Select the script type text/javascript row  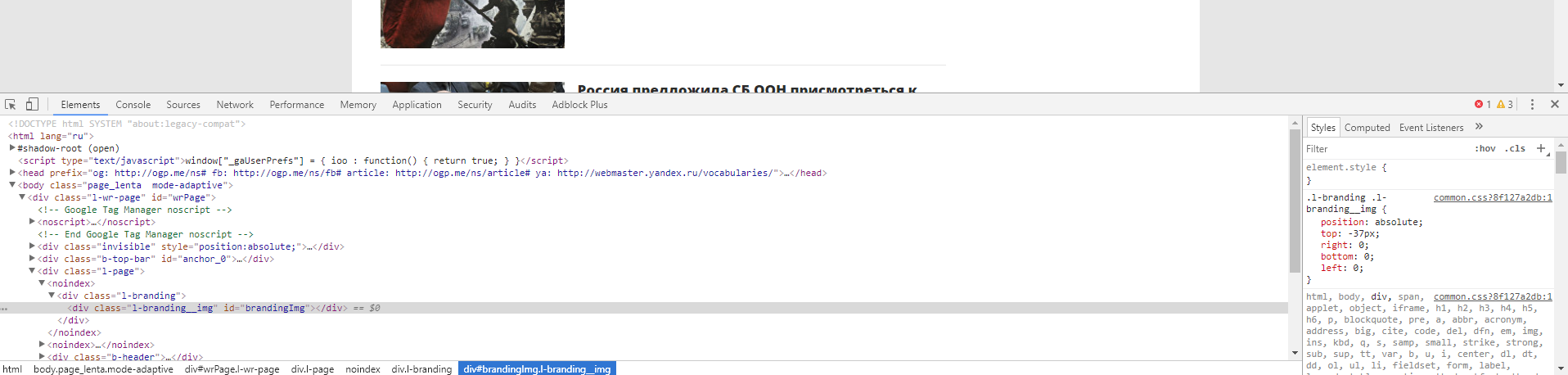click(x=293, y=160)
